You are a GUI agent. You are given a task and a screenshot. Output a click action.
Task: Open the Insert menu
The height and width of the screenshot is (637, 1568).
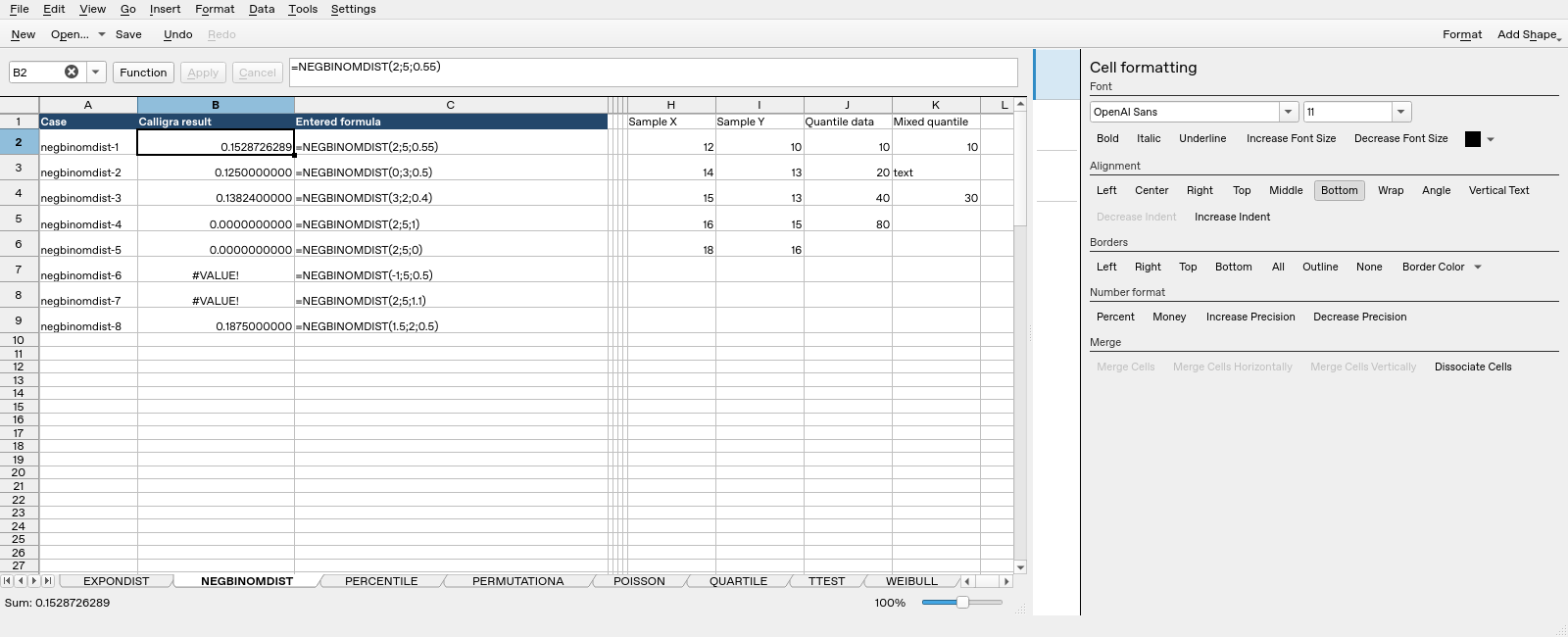coord(165,9)
